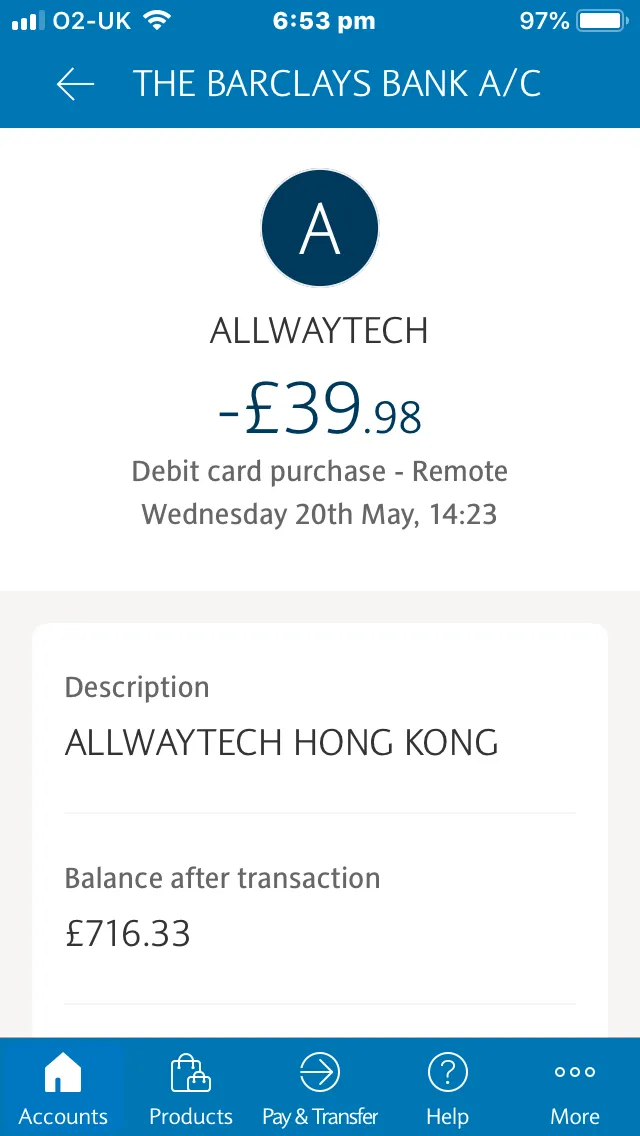Tap the Products shopping bag icon
The height and width of the screenshot is (1136, 640).
[x=191, y=1072]
